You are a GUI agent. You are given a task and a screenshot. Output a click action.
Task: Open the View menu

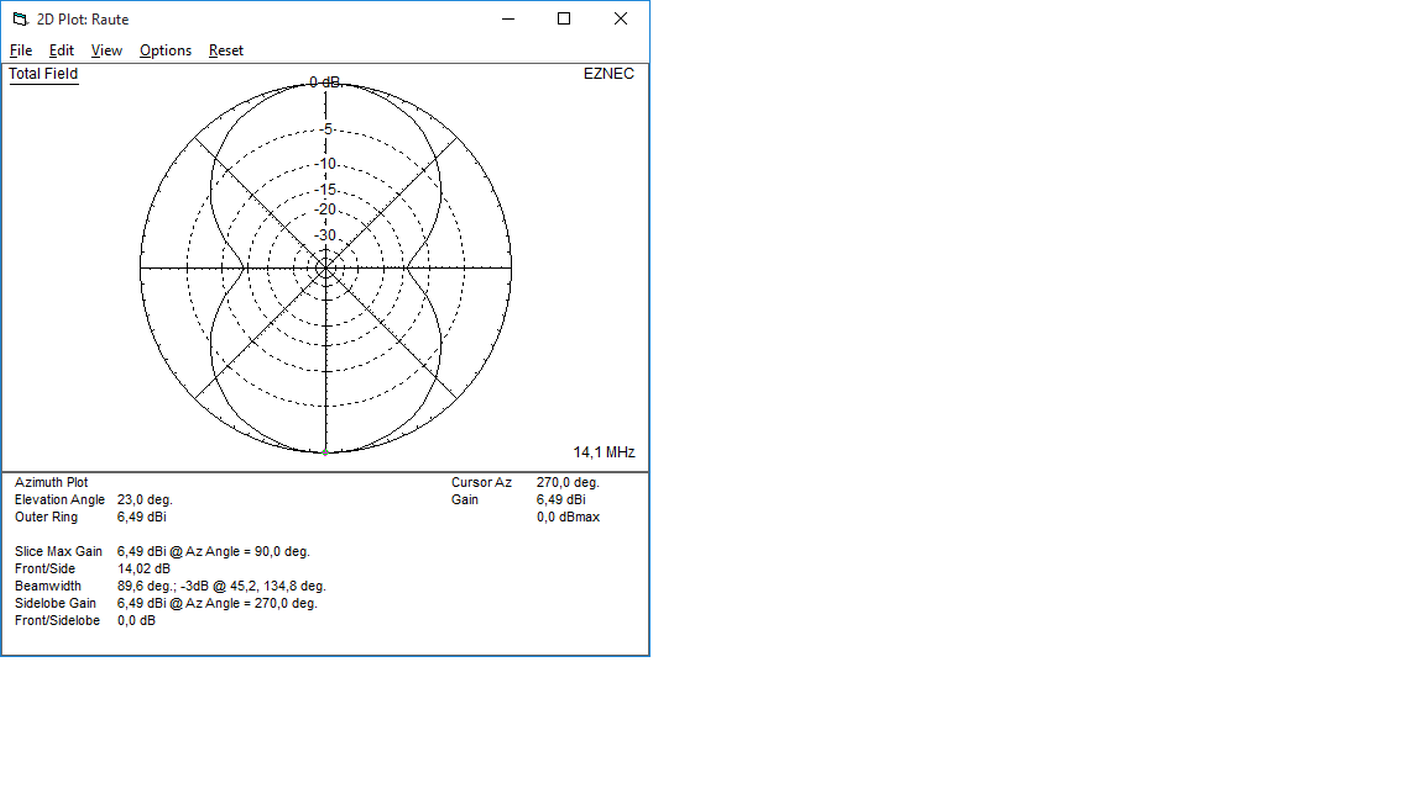click(106, 50)
